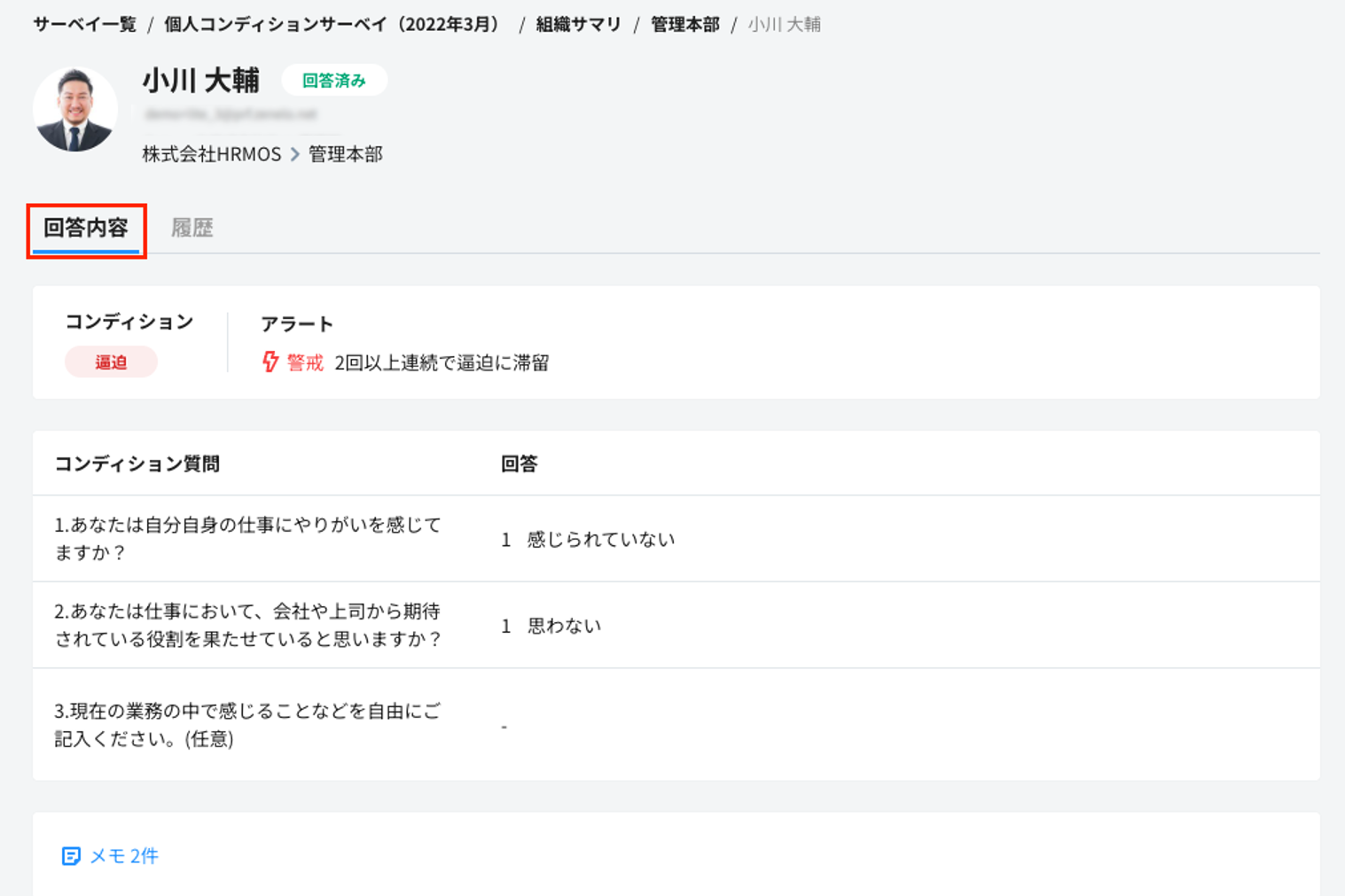Click the 警戒 alert label
Screen dimensions: 1345x896
305,362
